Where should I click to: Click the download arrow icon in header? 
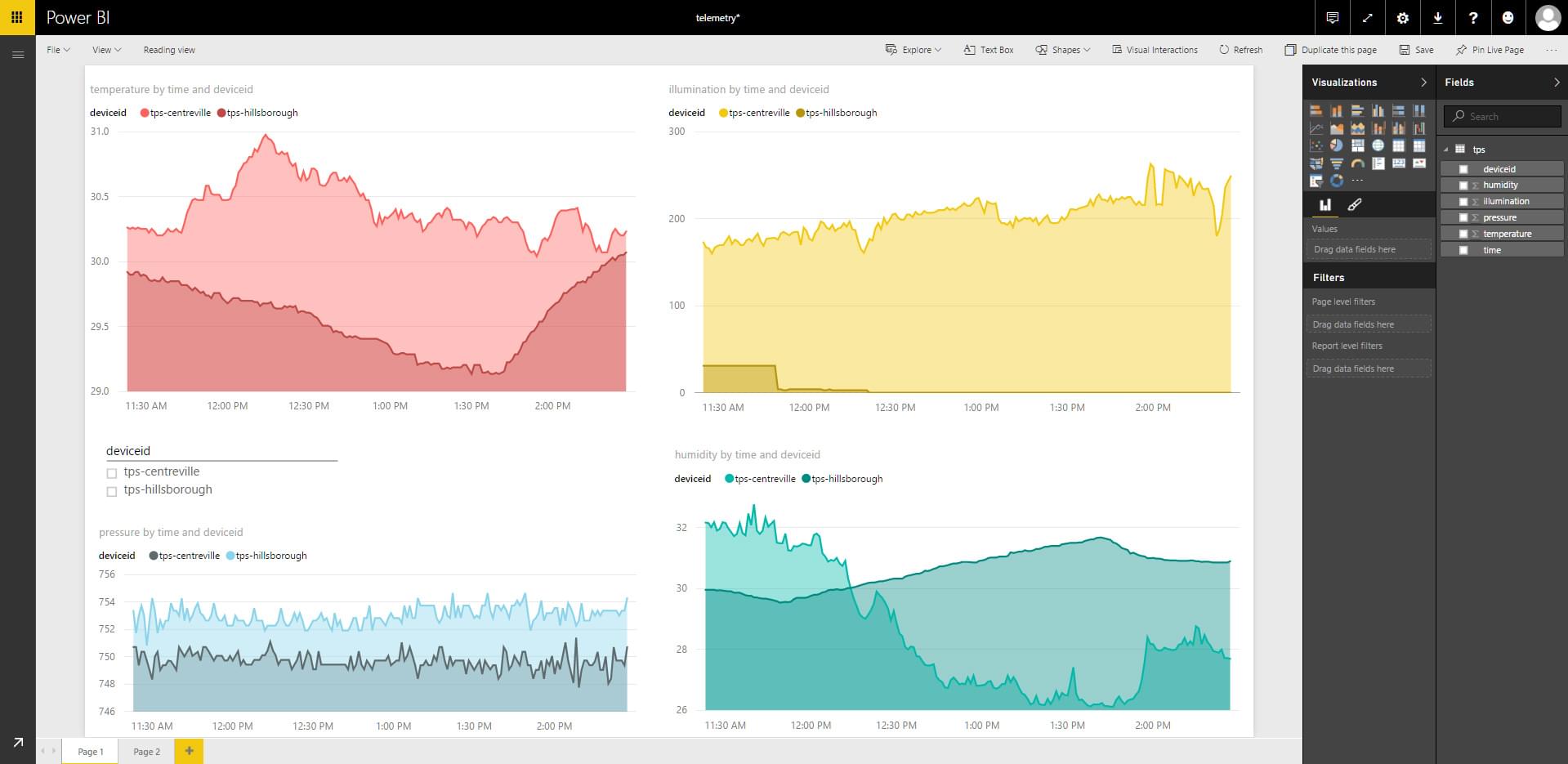(x=1437, y=18)
